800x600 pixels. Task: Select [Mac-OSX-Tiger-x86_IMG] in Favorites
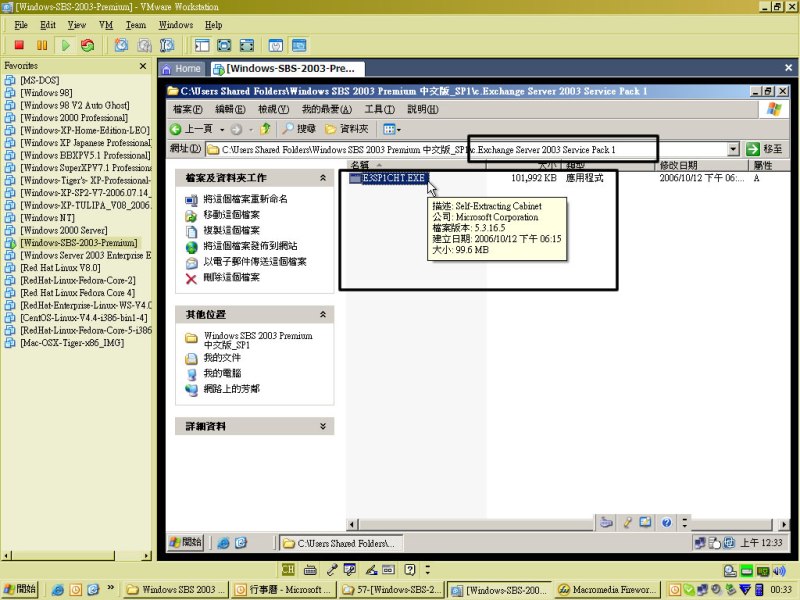click(72, 343)
